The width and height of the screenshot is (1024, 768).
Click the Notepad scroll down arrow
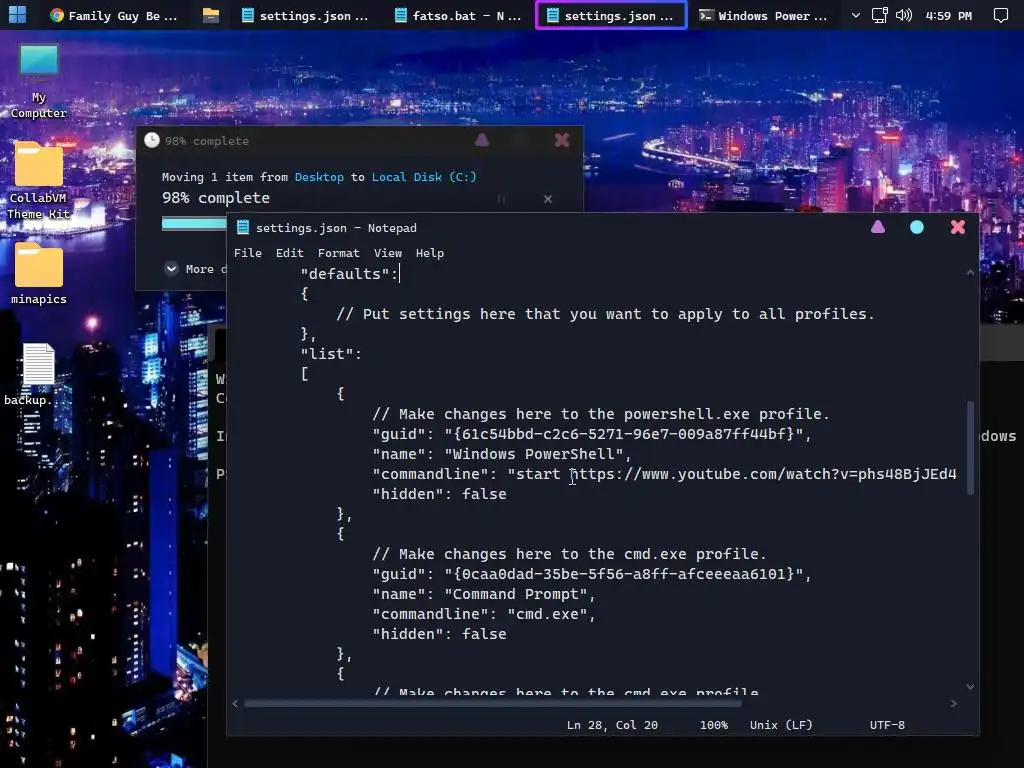coord(970,687)
